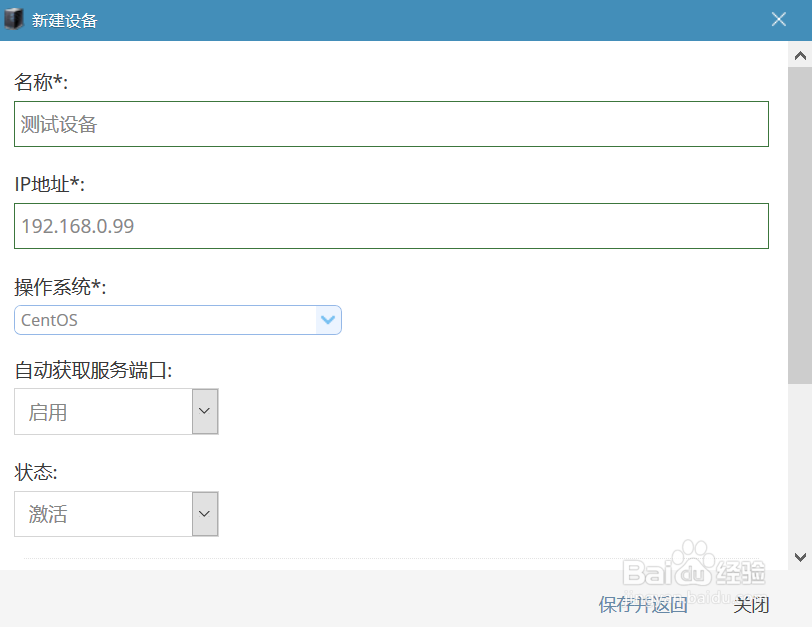Click the 名称*: label
The image size is (812, 627).
click(x=41, y=82)
